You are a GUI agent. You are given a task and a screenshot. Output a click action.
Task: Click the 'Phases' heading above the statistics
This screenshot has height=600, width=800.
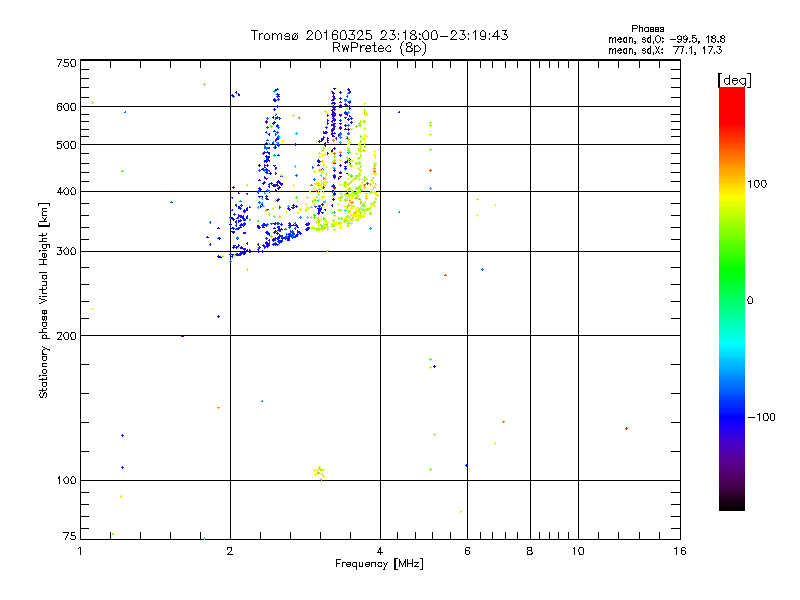[647, 29]
